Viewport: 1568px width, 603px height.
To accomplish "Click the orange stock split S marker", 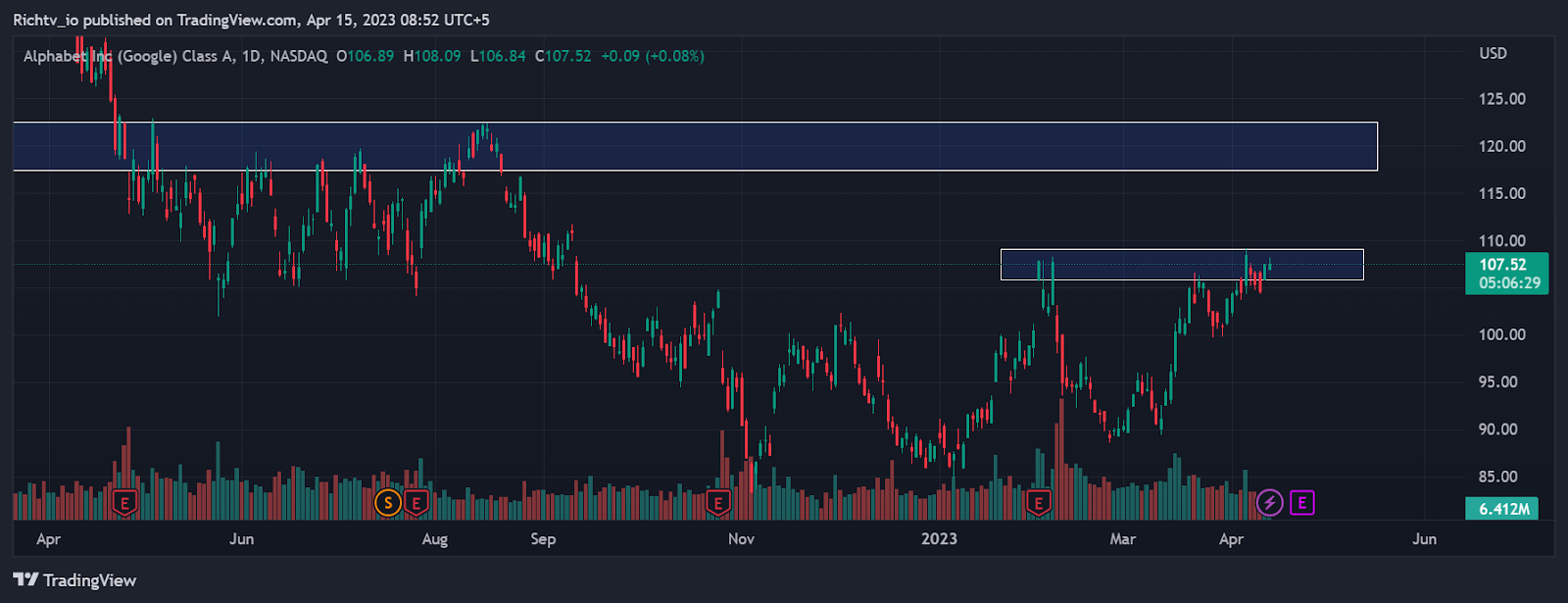I will (x=388, y=504).
